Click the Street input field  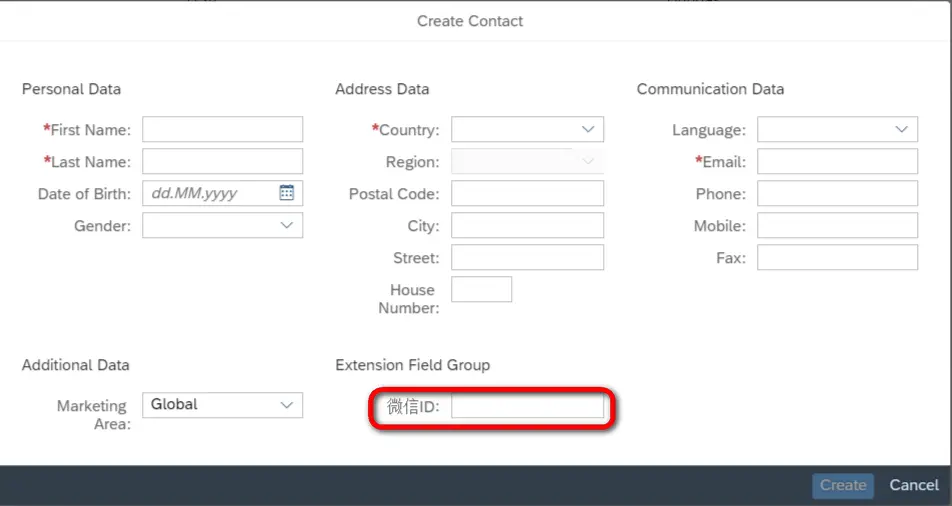528,258
